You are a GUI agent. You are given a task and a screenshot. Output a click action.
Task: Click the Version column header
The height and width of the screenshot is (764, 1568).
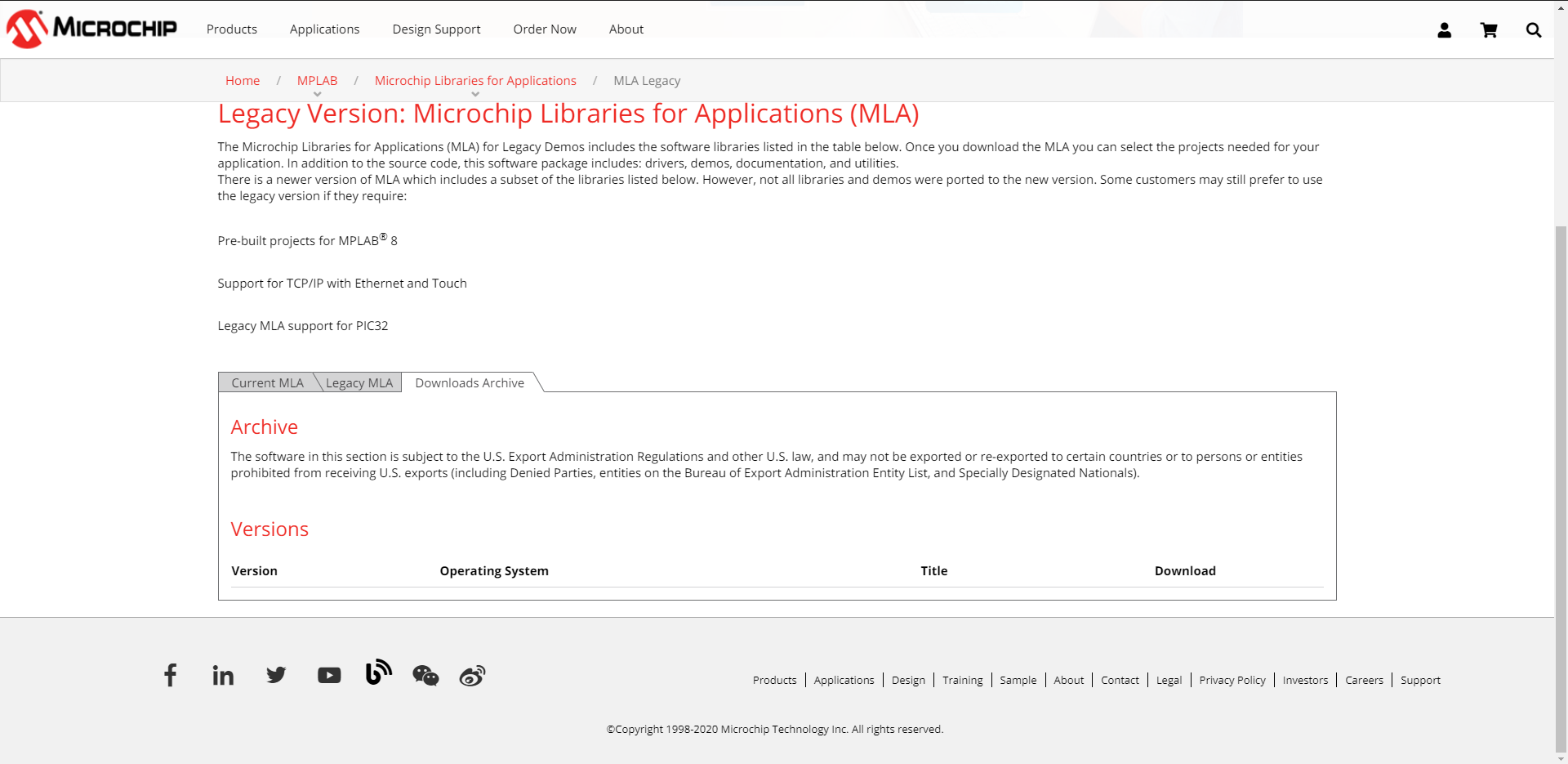click(254, 570)
